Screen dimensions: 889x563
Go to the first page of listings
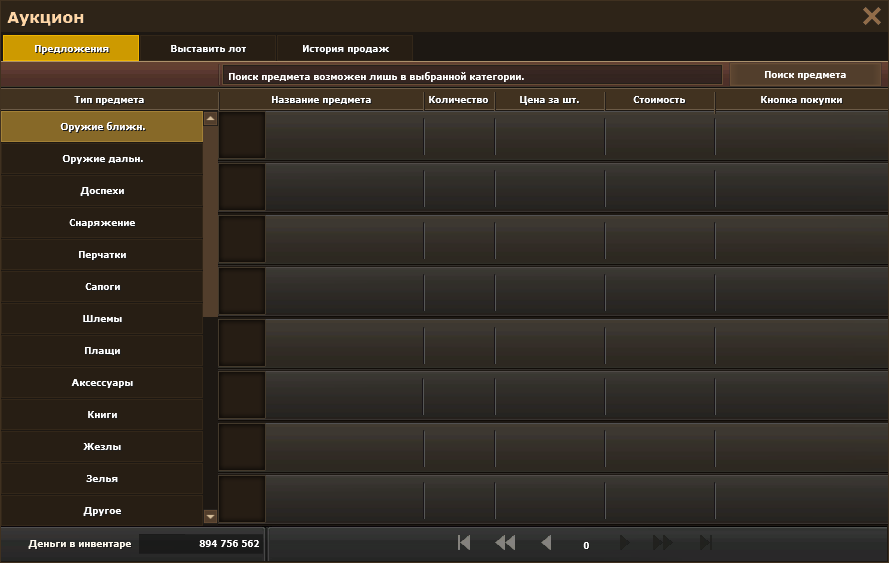(x=464, y=543)
